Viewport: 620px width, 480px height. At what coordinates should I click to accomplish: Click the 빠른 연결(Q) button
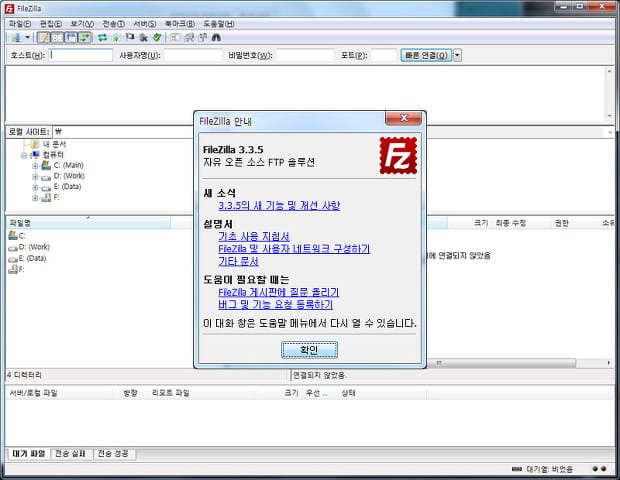[426, 55]
